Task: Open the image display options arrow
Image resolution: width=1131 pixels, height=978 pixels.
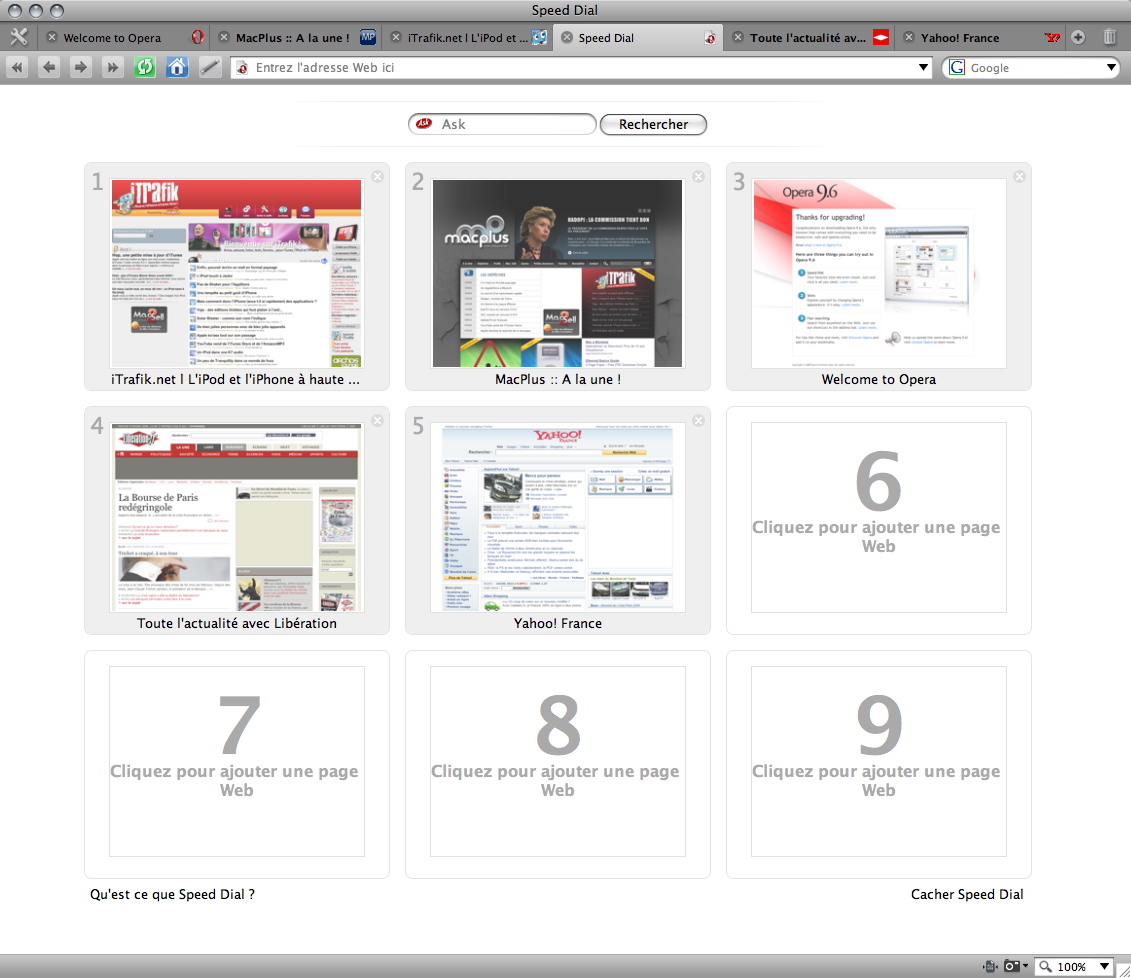Action: 1025,966
